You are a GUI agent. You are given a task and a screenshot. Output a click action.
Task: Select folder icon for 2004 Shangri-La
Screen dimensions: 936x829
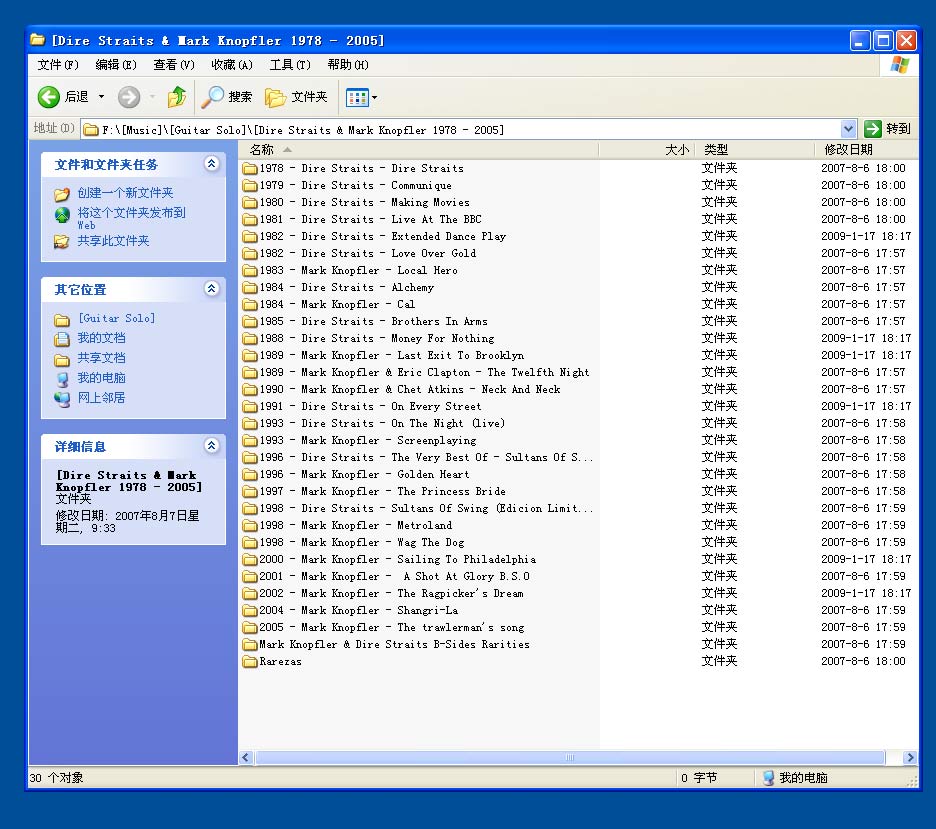[250, 611]
